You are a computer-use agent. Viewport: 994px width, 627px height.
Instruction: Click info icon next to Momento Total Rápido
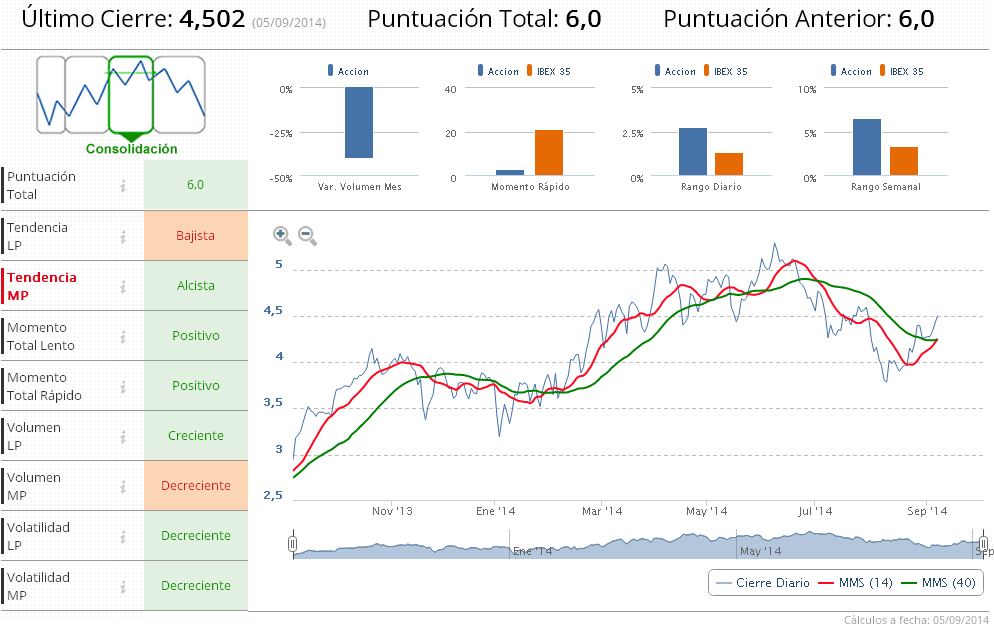click(x=123, y=386)
